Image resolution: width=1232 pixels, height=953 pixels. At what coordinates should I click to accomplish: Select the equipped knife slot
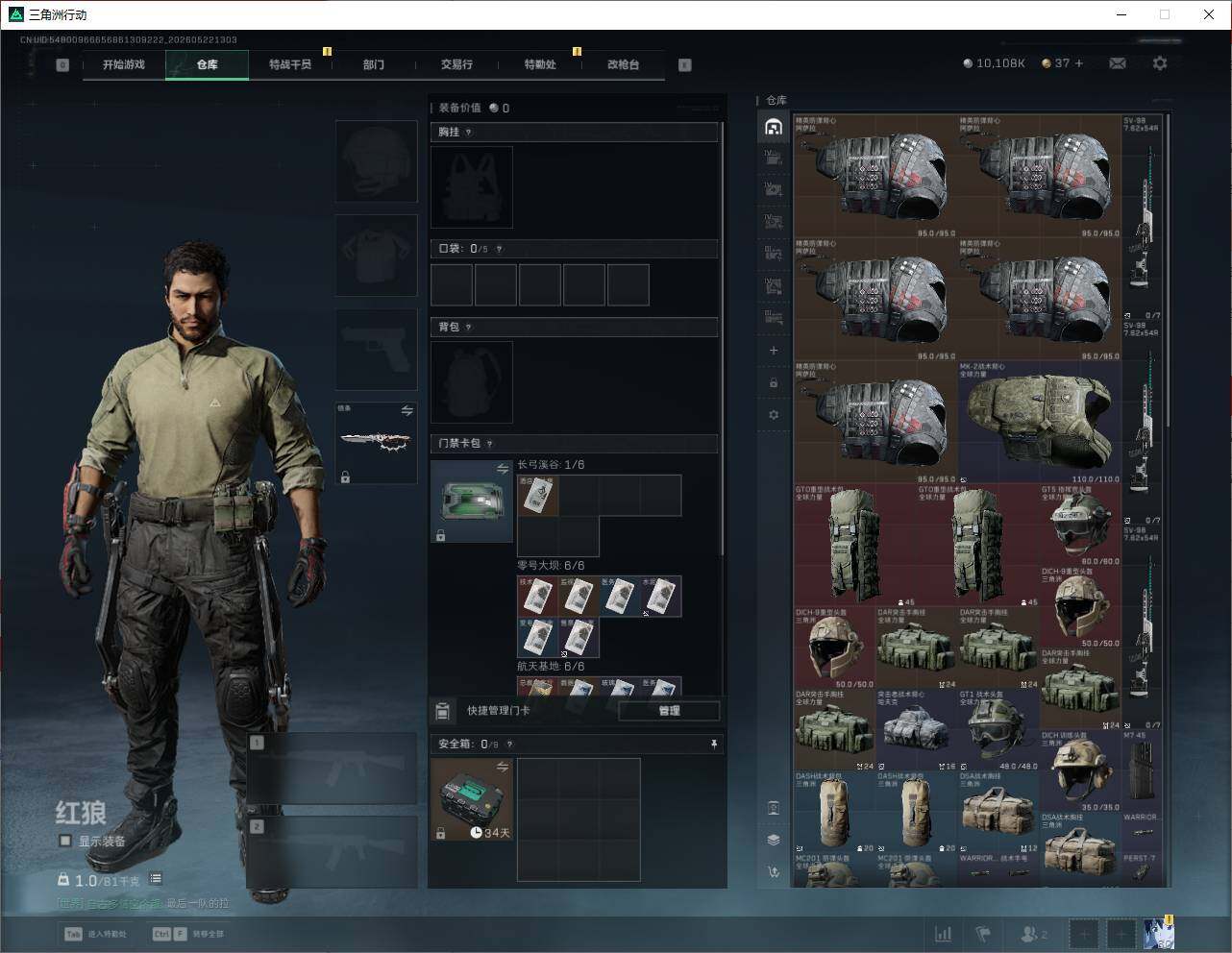click(x=376, y=443)
